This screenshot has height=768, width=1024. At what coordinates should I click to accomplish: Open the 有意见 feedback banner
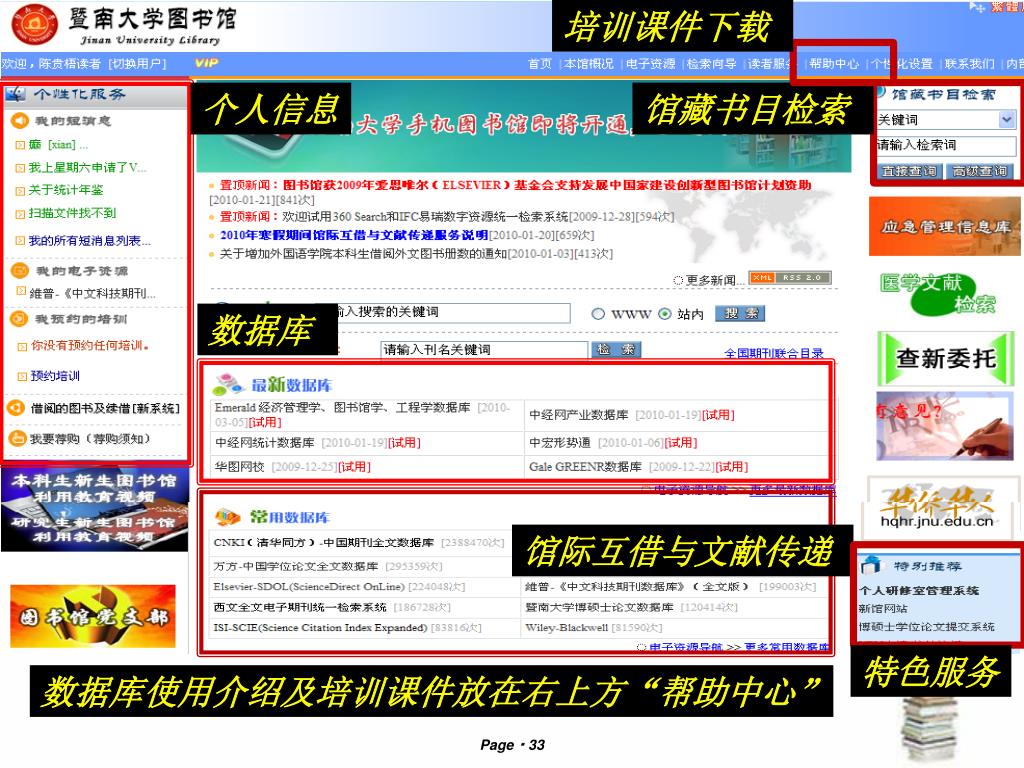pos(944,425)
